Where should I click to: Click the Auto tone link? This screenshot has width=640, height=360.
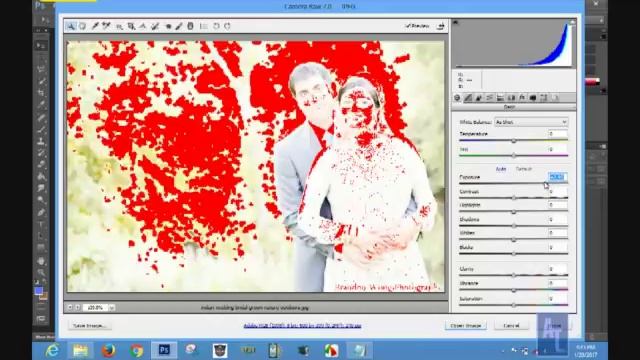[x=501, y=169]
